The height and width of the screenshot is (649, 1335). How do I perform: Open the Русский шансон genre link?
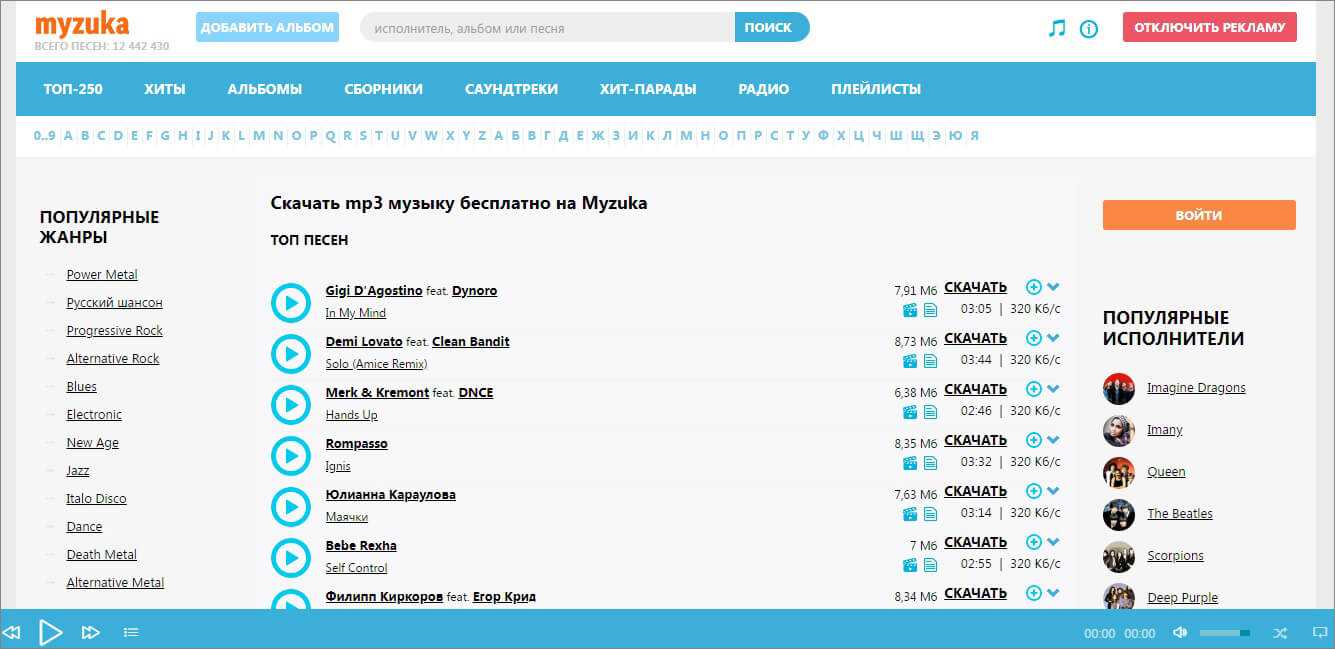pos(114,303)
